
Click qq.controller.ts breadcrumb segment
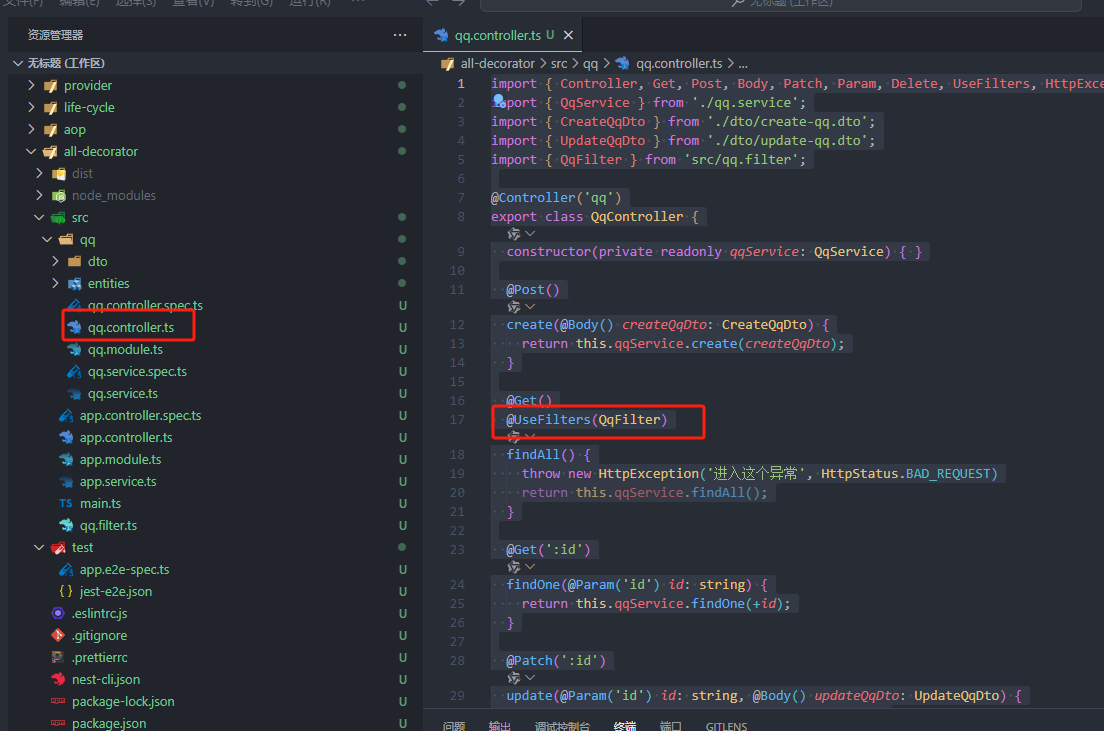click(x=679, y=63)
